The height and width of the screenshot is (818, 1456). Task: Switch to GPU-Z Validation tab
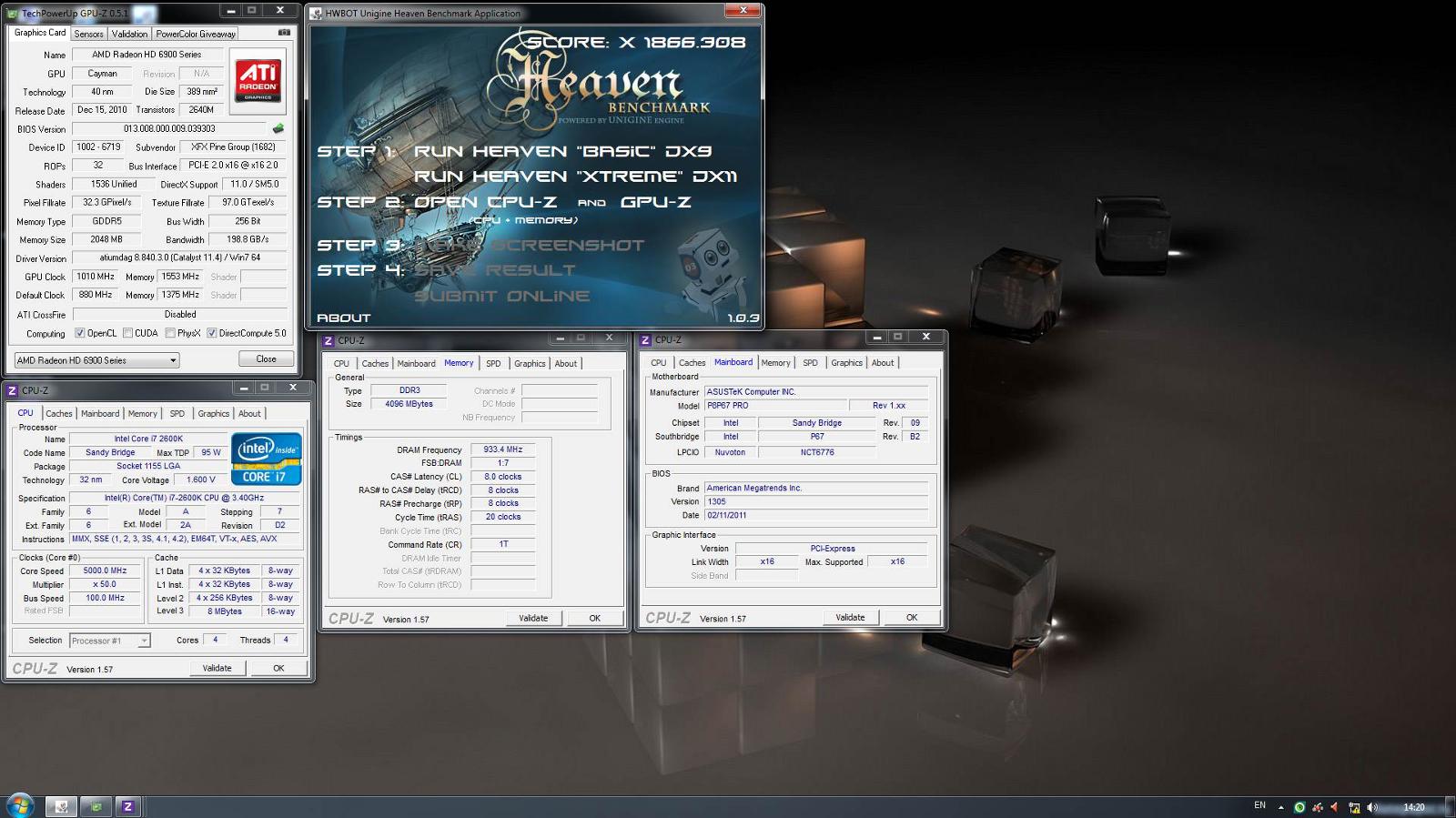[129, 34]
